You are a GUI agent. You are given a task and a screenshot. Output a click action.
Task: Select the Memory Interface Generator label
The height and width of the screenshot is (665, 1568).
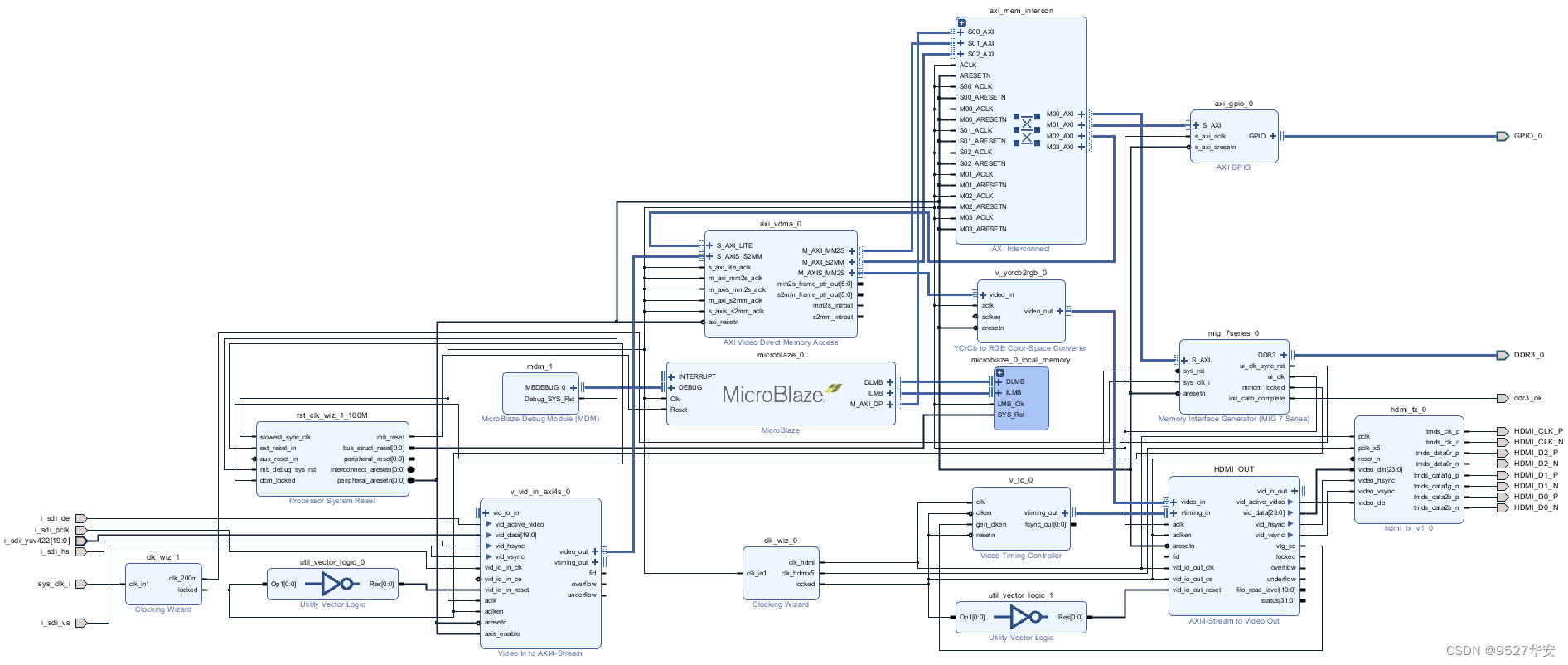(1234, 419)
